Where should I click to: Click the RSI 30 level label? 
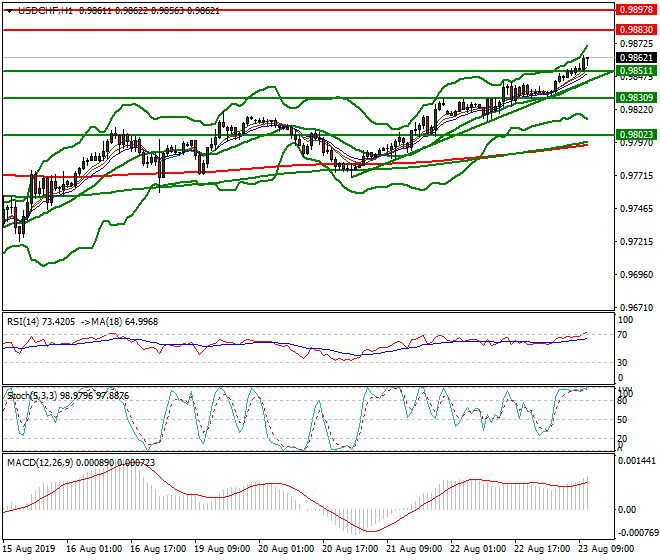[623, 363]
